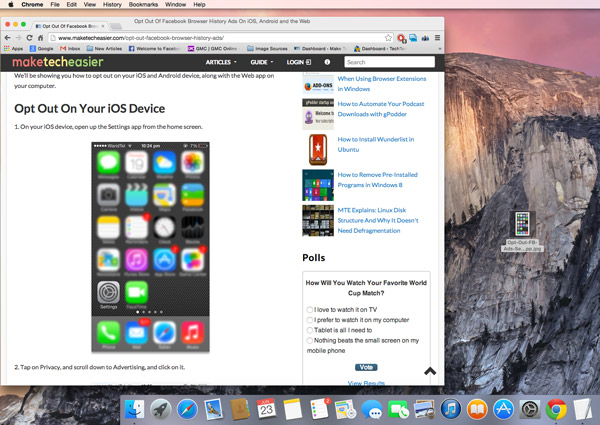Select desktop file Opt-Out-FB-Ads image
This screenshot has width=600, height=425.
tap(522, 231)
